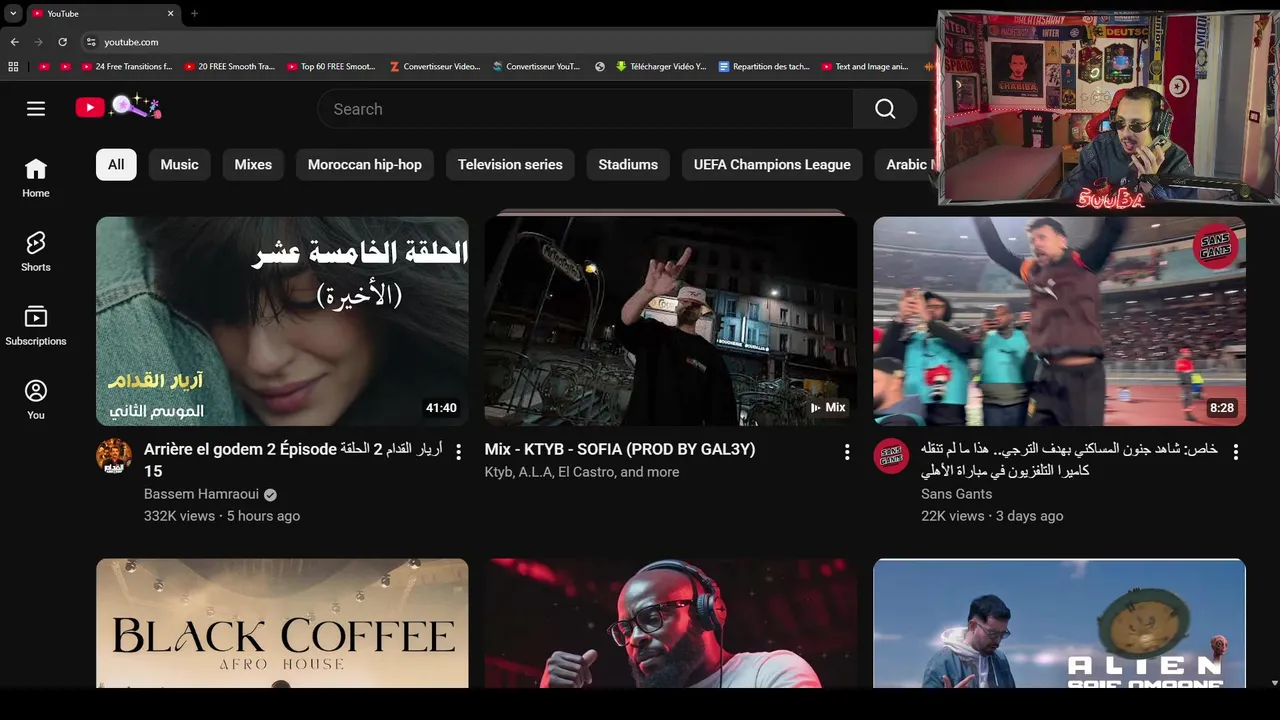
Task: Go to Home in sidebar
Action: (x=36, y=179)
